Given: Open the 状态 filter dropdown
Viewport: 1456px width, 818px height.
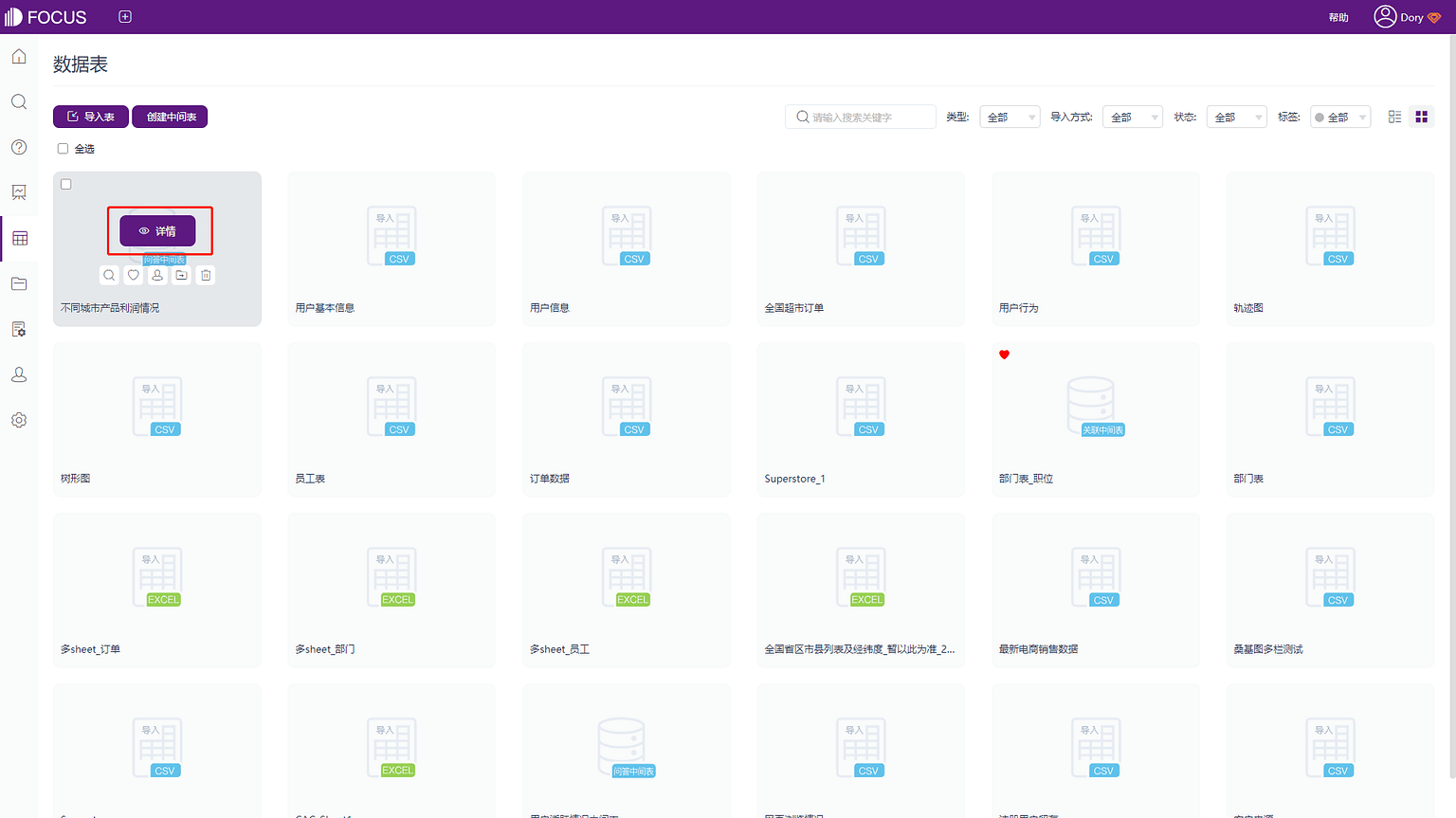Looking at the screenshot, I should [x=1237, y=117].
